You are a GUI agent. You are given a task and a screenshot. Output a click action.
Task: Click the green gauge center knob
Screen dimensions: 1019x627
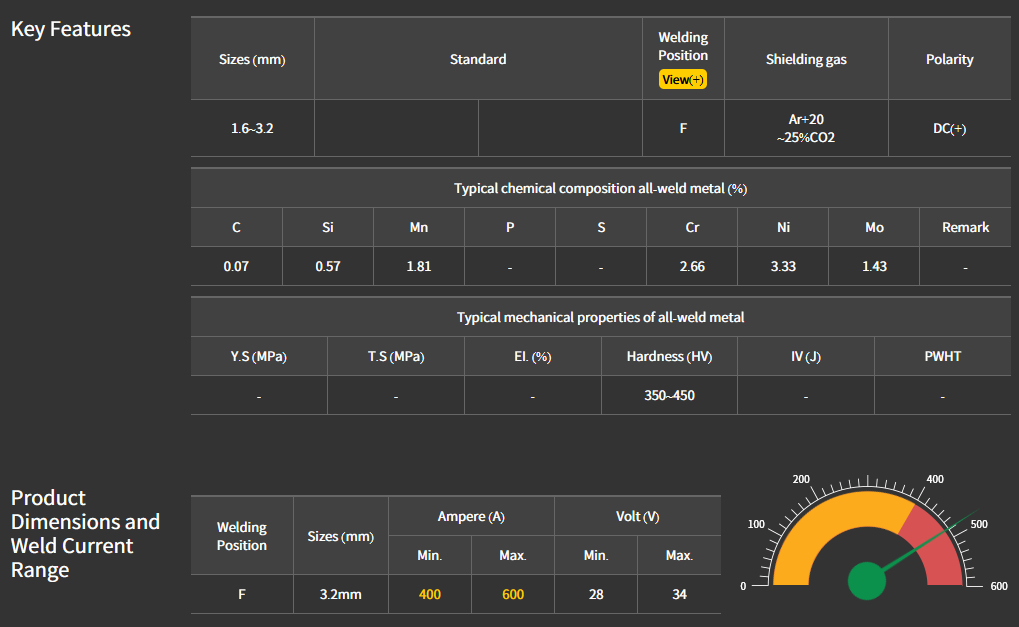tap(867, 581)
